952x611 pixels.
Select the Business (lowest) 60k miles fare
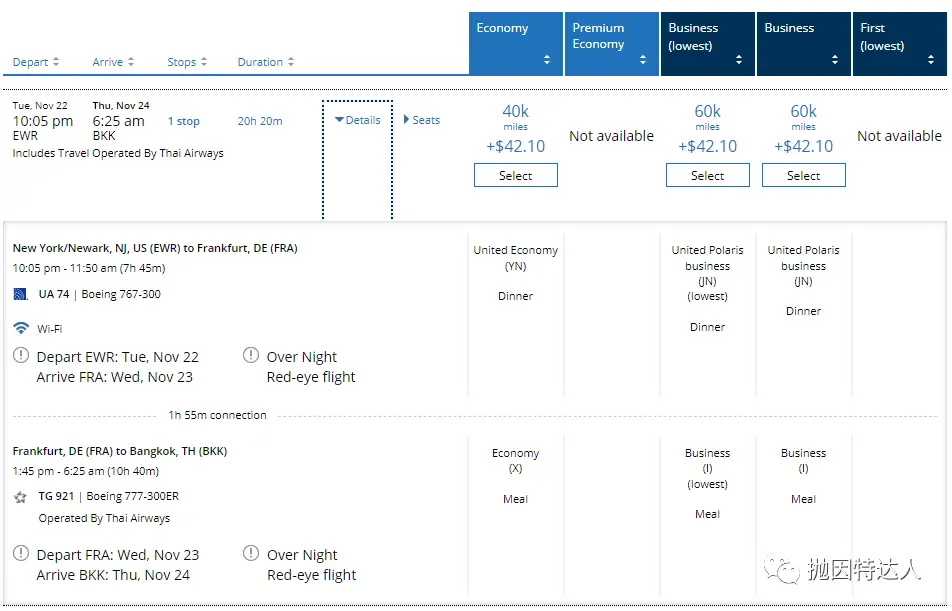[x=708, y=176]
